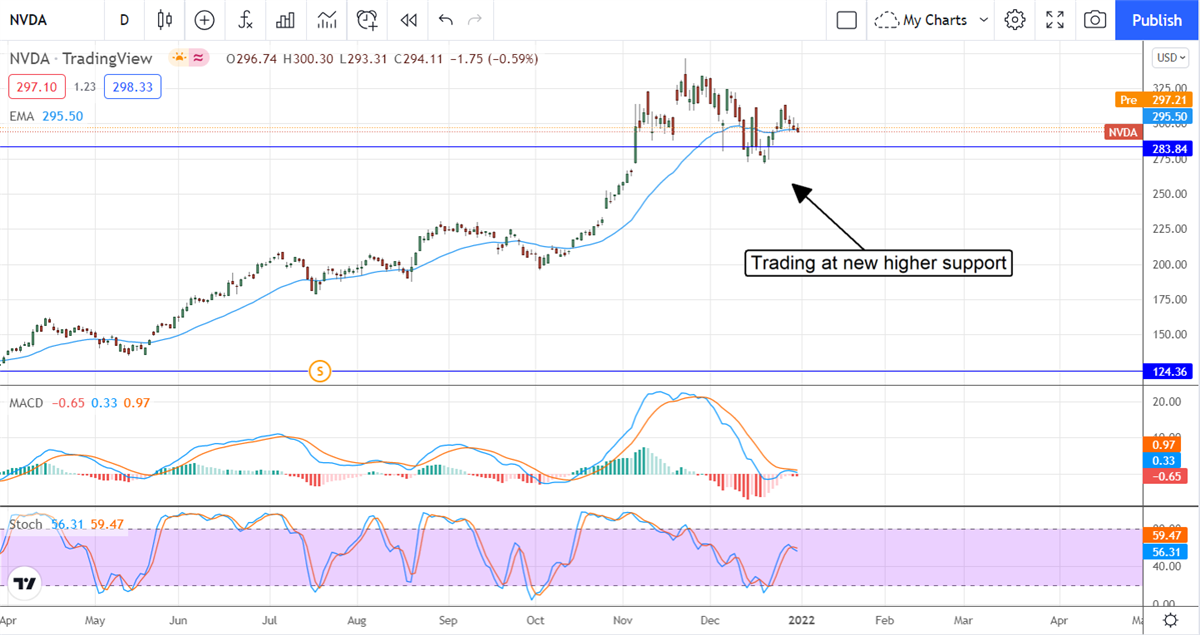This screenshot has width=1200, height=635.
Task: Create an alert with the alarm clock icon
Action: 368,20
